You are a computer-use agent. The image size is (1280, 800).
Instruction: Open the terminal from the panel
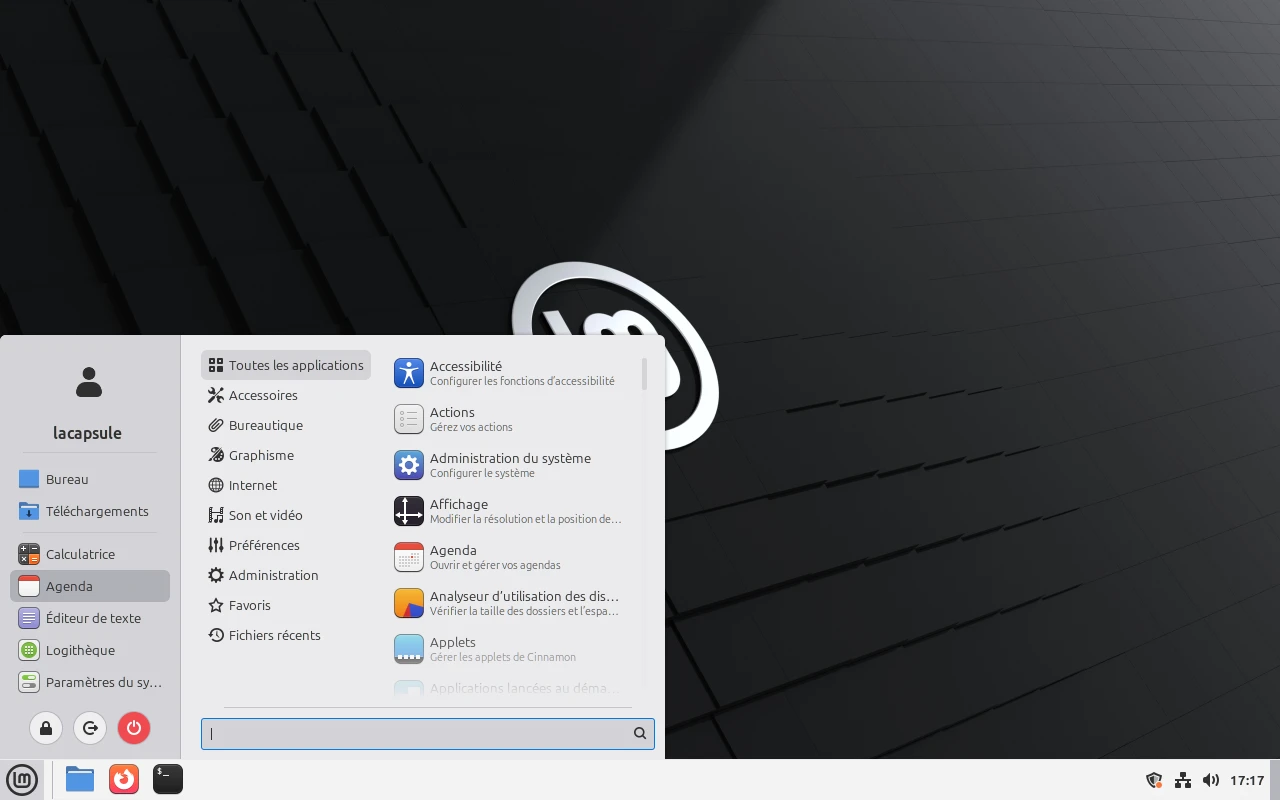[168, 779]
